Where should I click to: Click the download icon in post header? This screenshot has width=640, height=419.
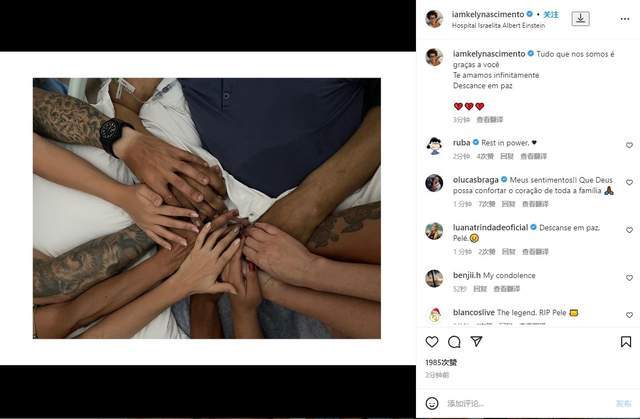point(580,18)
